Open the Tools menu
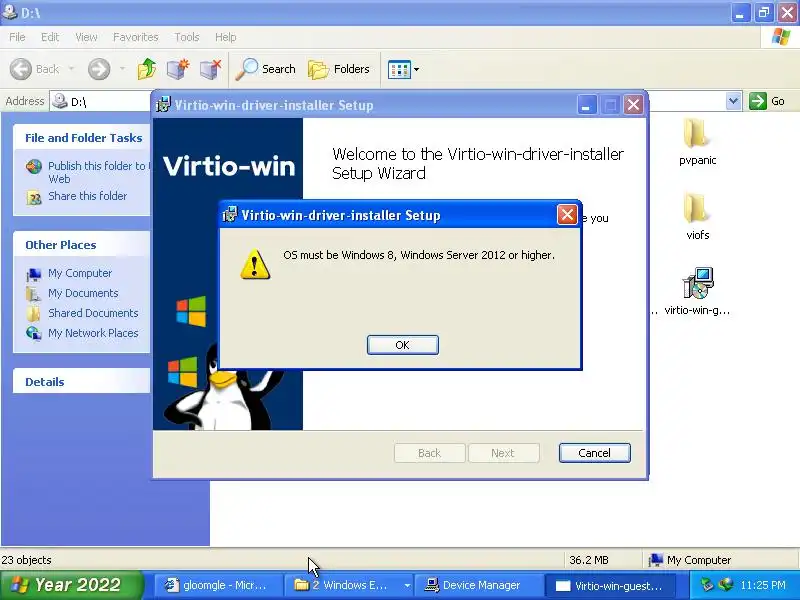 pos(187,37)
